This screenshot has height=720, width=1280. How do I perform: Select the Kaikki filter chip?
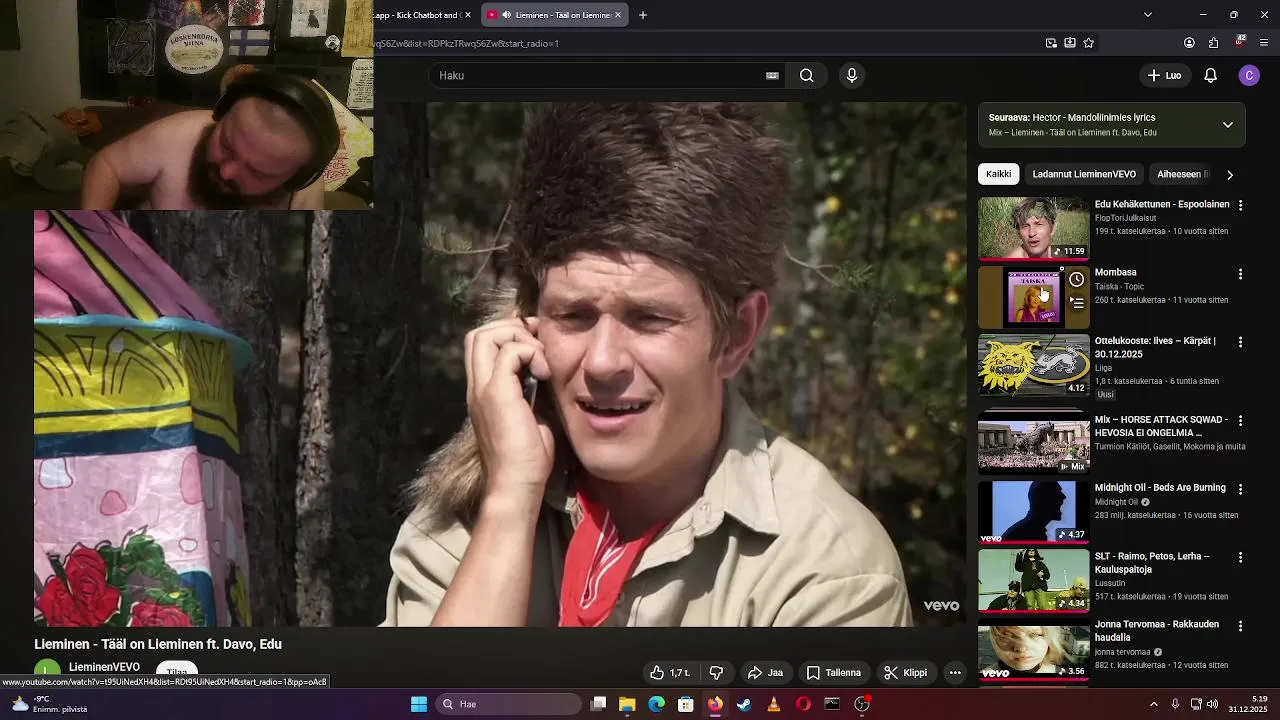998,174
